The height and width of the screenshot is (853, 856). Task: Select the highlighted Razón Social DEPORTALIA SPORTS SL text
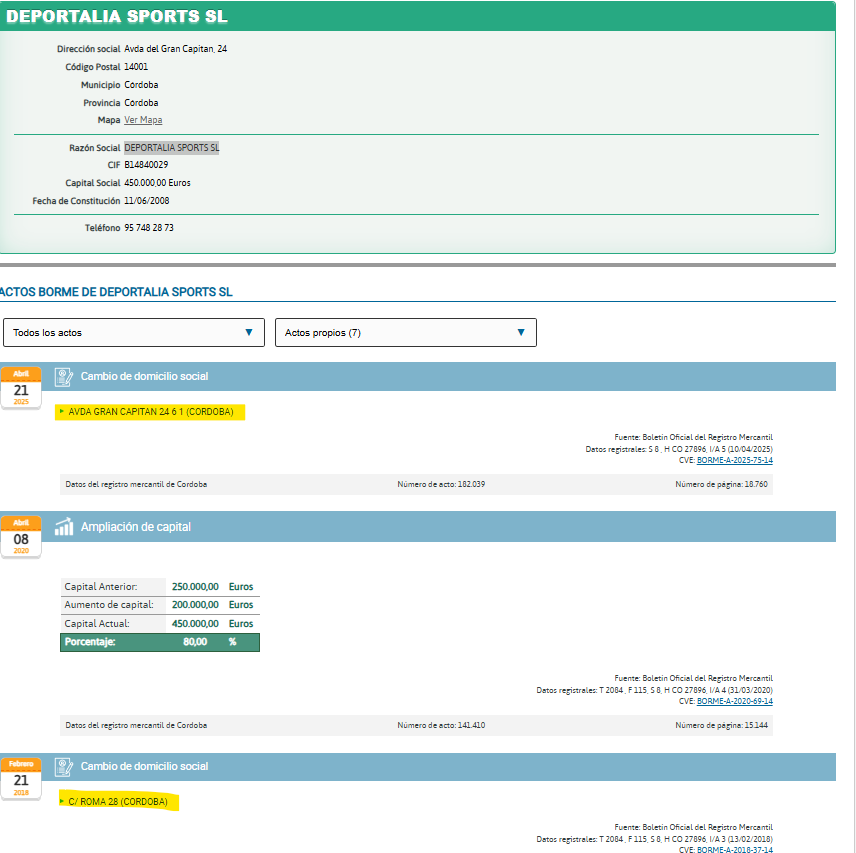(x=171, y=148)
